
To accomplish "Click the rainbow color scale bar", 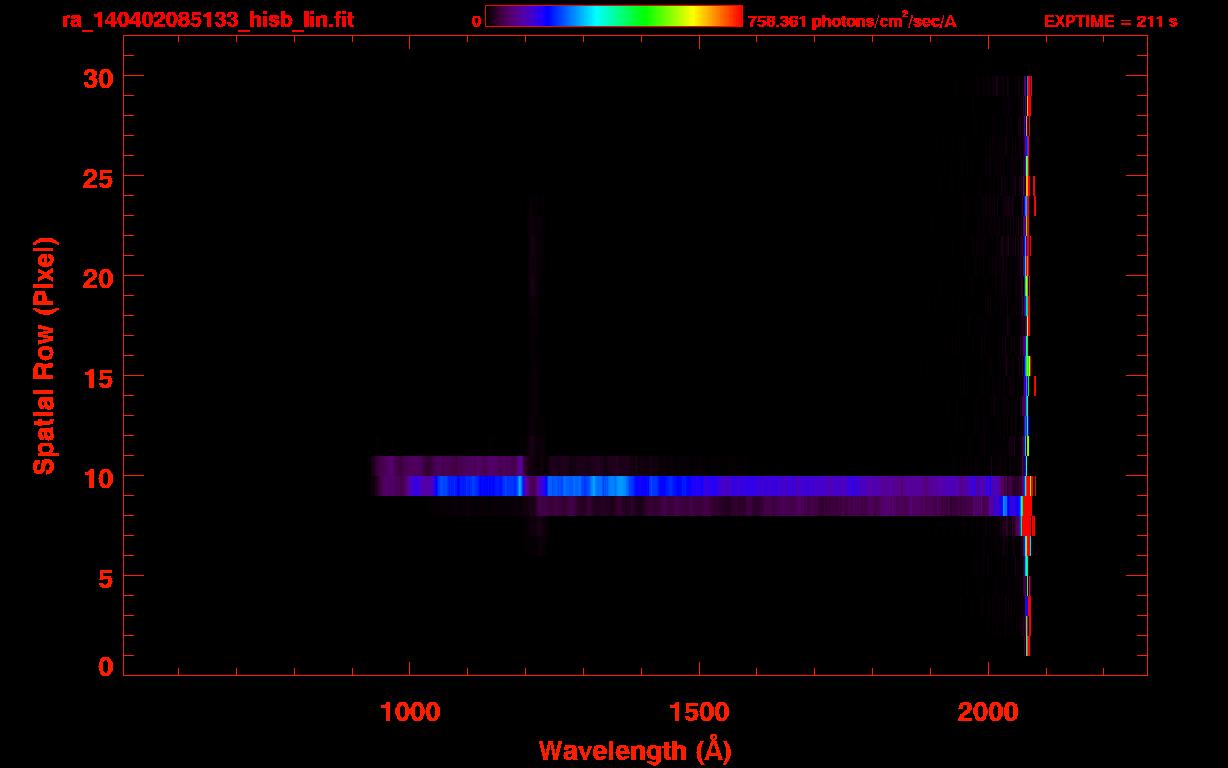I will (x=614, y=17).
